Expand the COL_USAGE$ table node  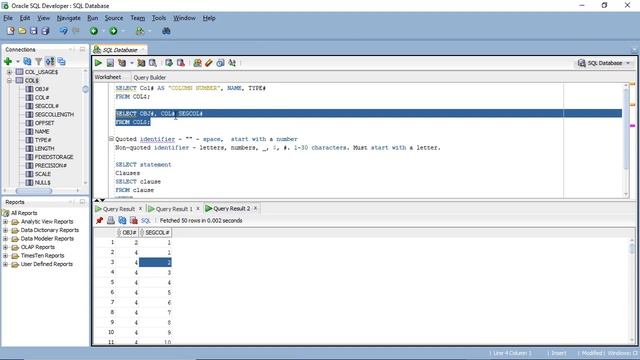click(9, 72)
